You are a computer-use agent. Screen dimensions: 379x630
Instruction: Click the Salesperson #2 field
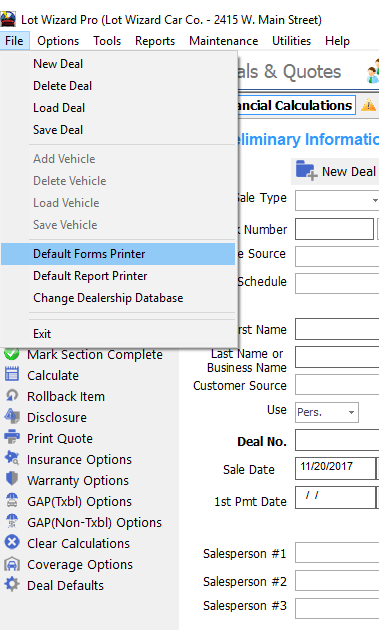tap(337, 581)
